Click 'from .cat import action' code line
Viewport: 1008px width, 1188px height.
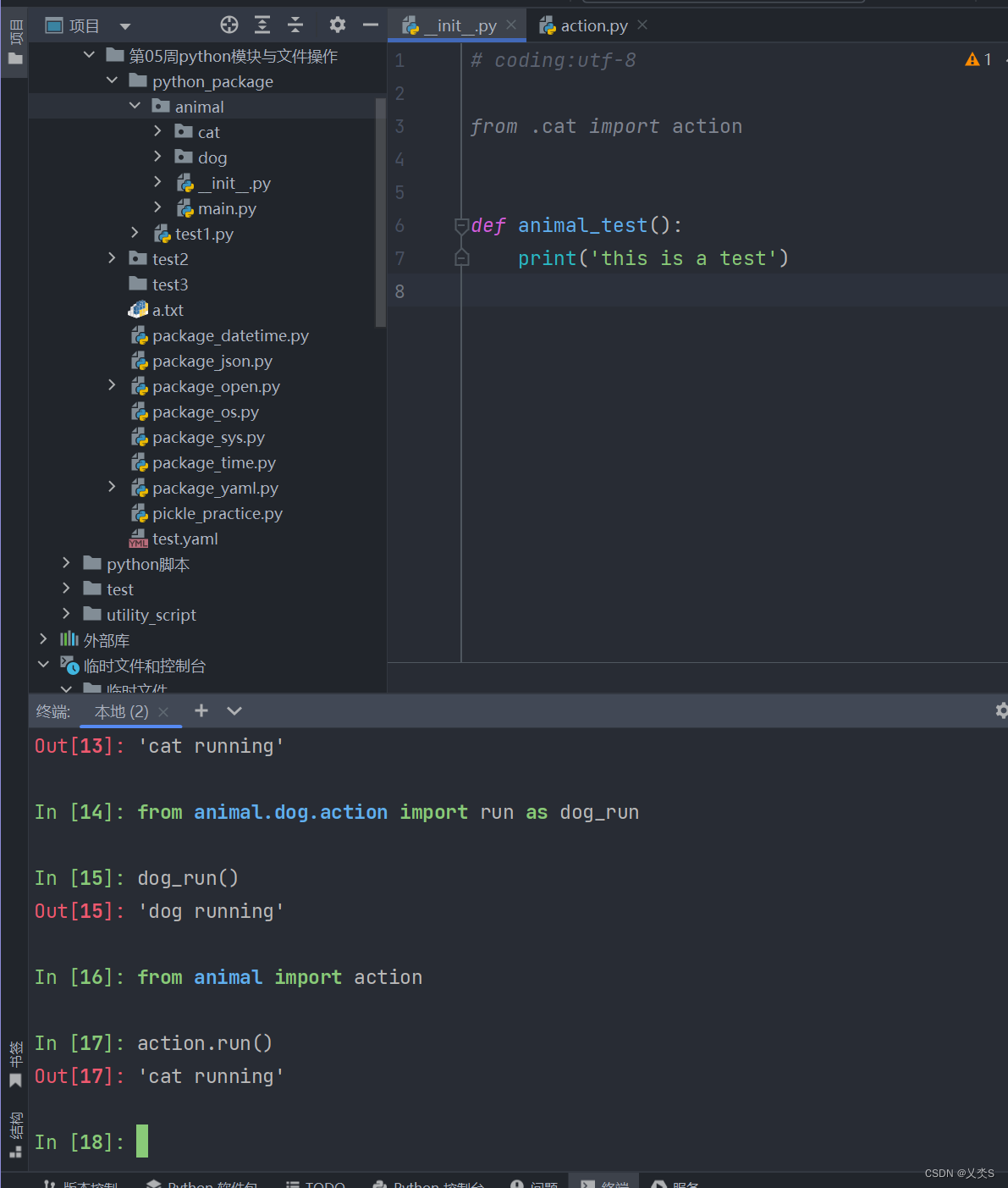pos(606,126)
